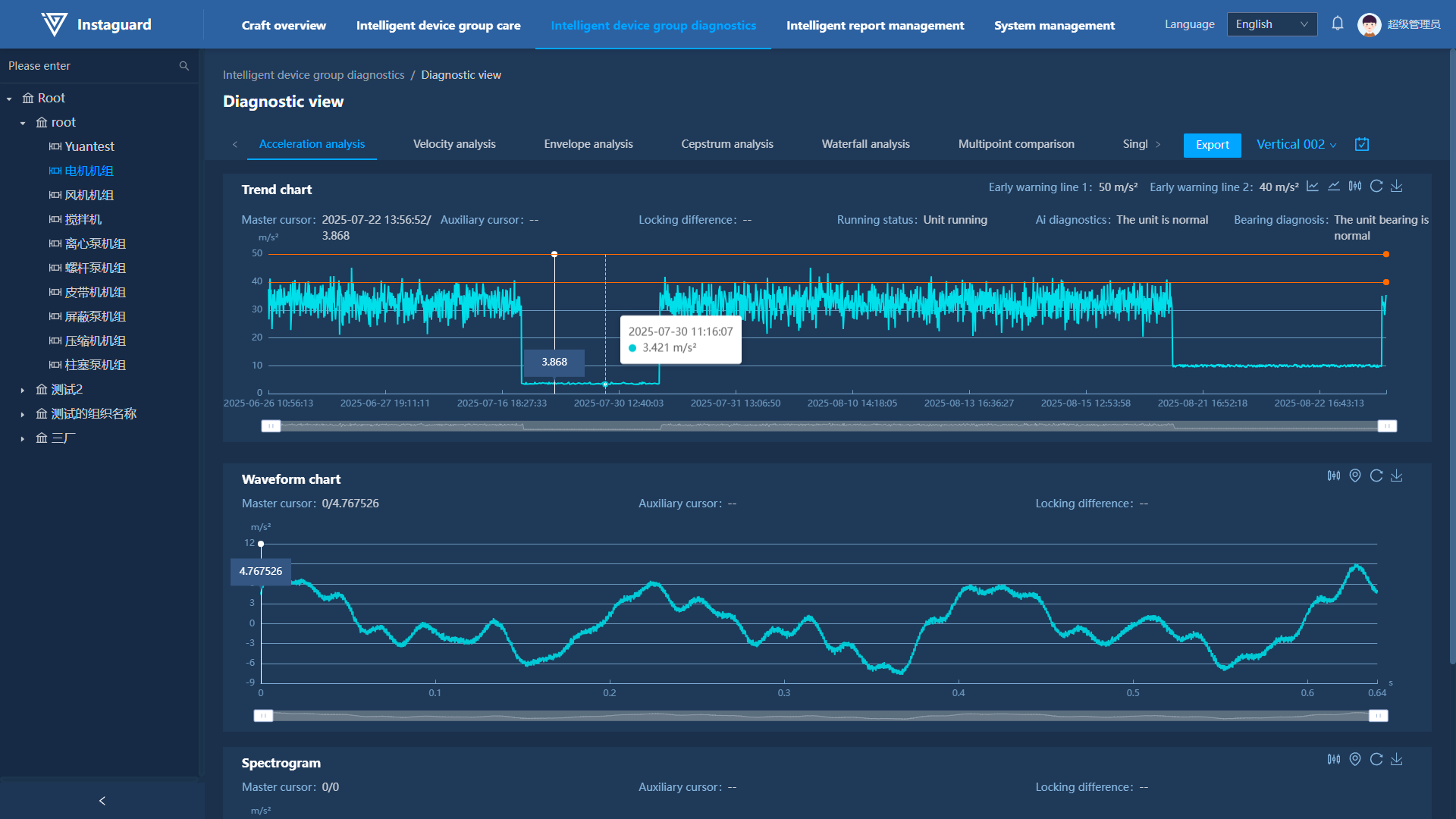Click the Waveform chart location pin icon
Viewport: 1456px width, 819px height.
(1355, 475)
